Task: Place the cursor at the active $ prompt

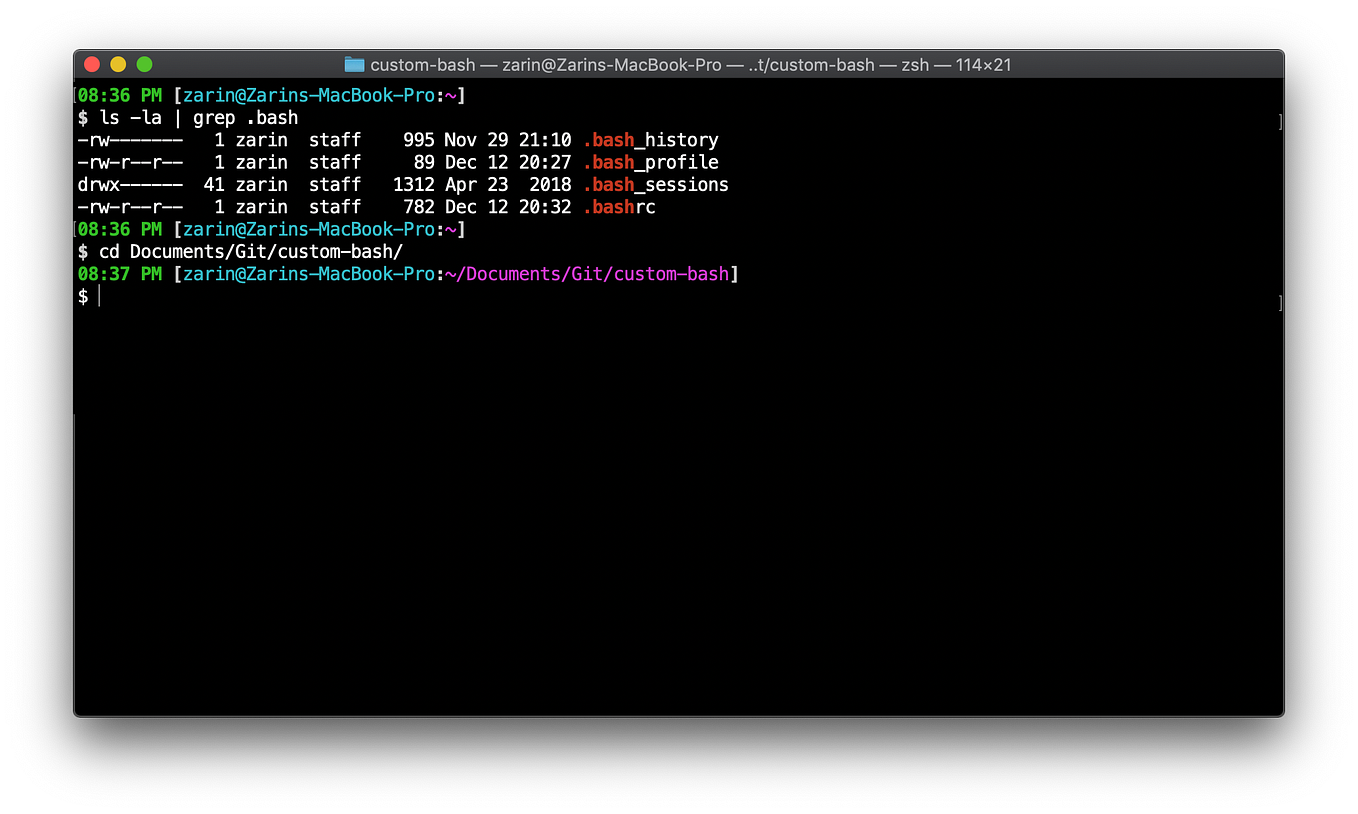Action: coord(97,296)
